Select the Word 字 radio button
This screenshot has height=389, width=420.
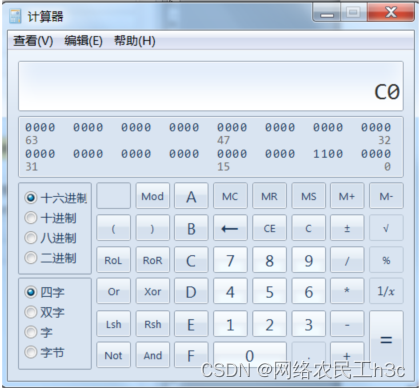(x=31, y=332)
